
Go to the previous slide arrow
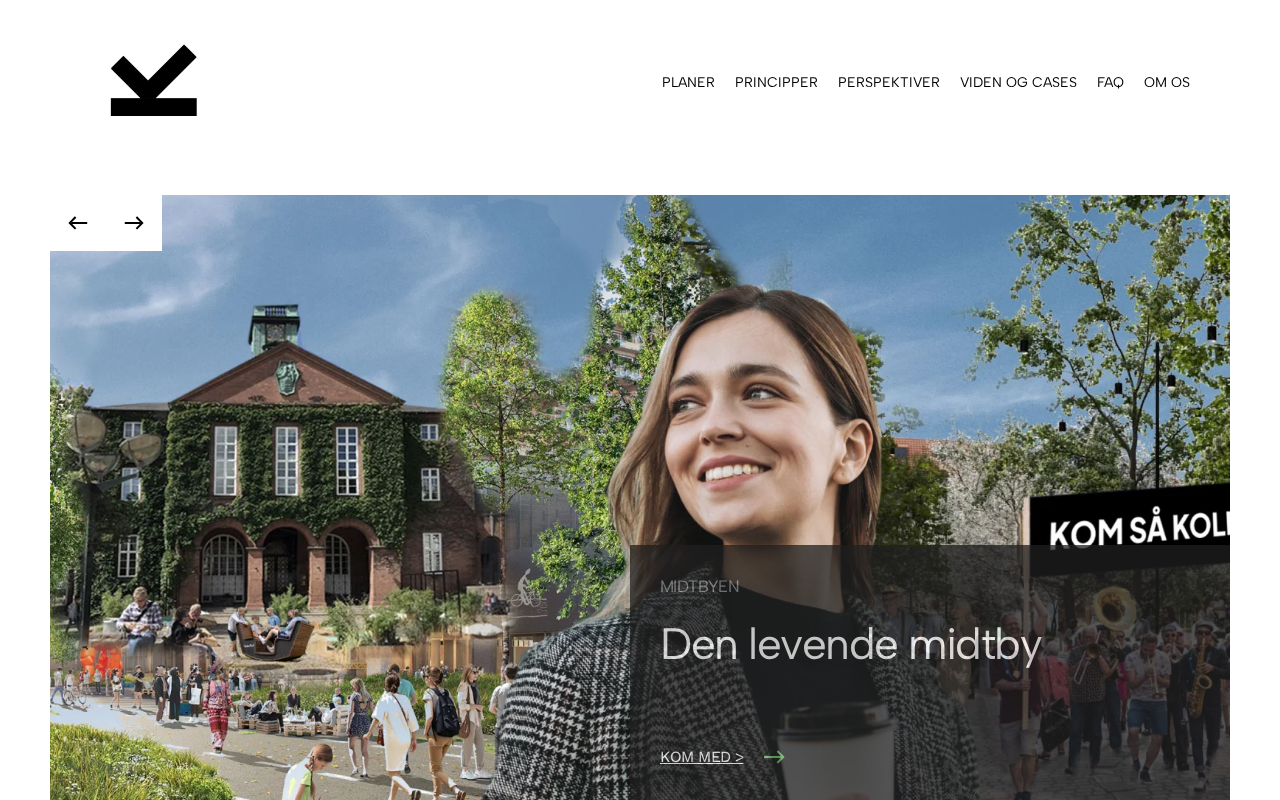pos(78,223)
